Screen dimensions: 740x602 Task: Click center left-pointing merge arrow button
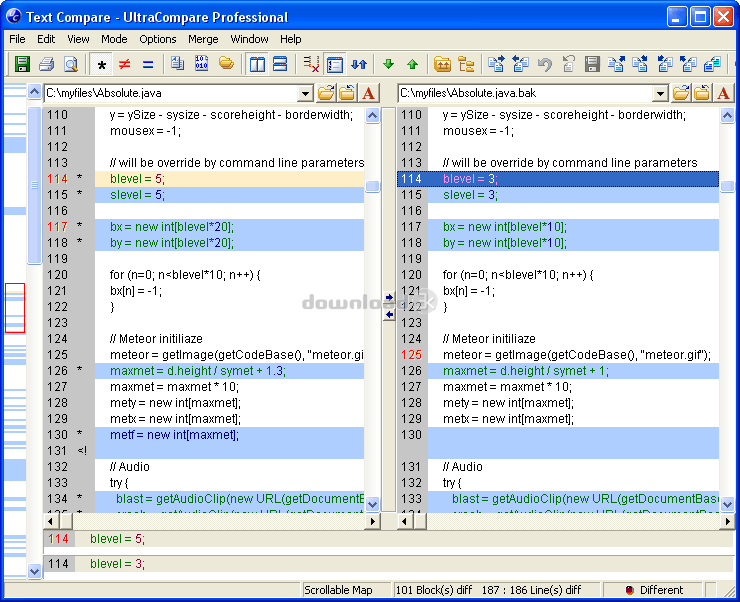(x=389, y=314)
